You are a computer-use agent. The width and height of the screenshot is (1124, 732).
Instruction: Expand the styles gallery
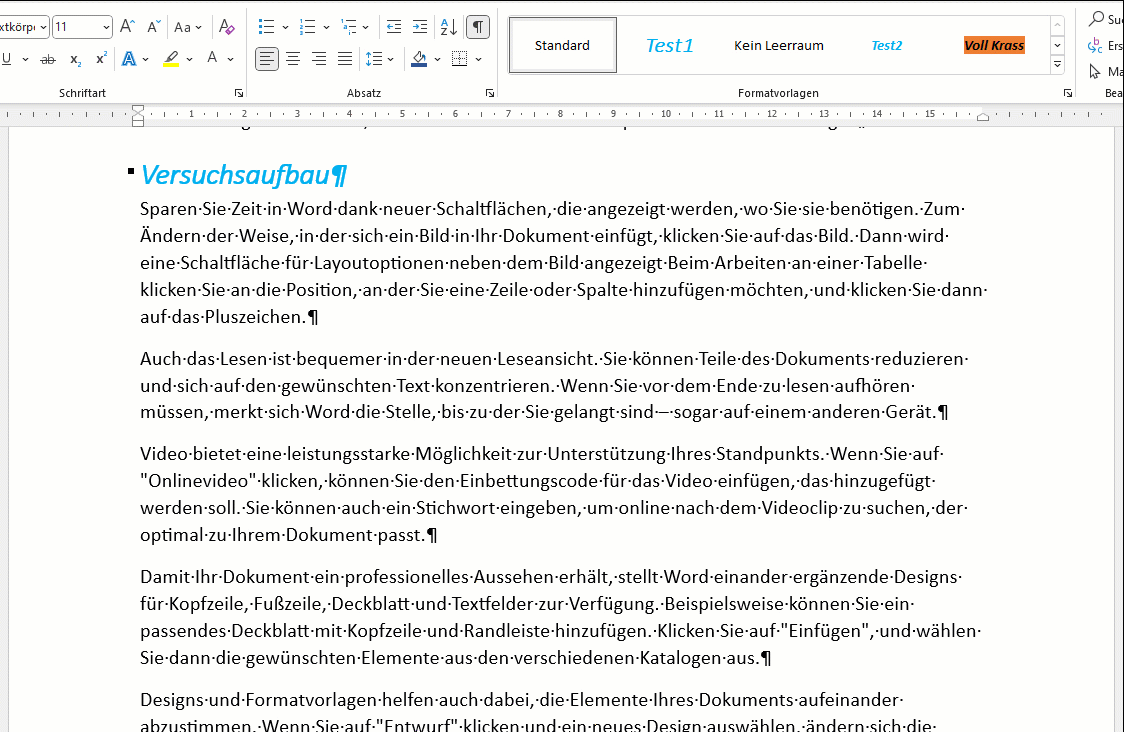[1057, 65]
